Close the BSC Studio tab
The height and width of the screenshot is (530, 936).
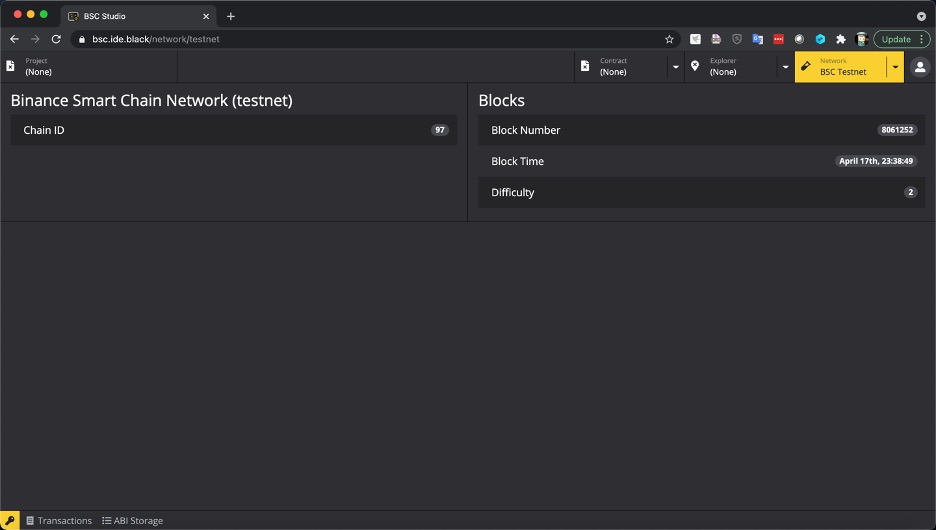pos(206,16)
